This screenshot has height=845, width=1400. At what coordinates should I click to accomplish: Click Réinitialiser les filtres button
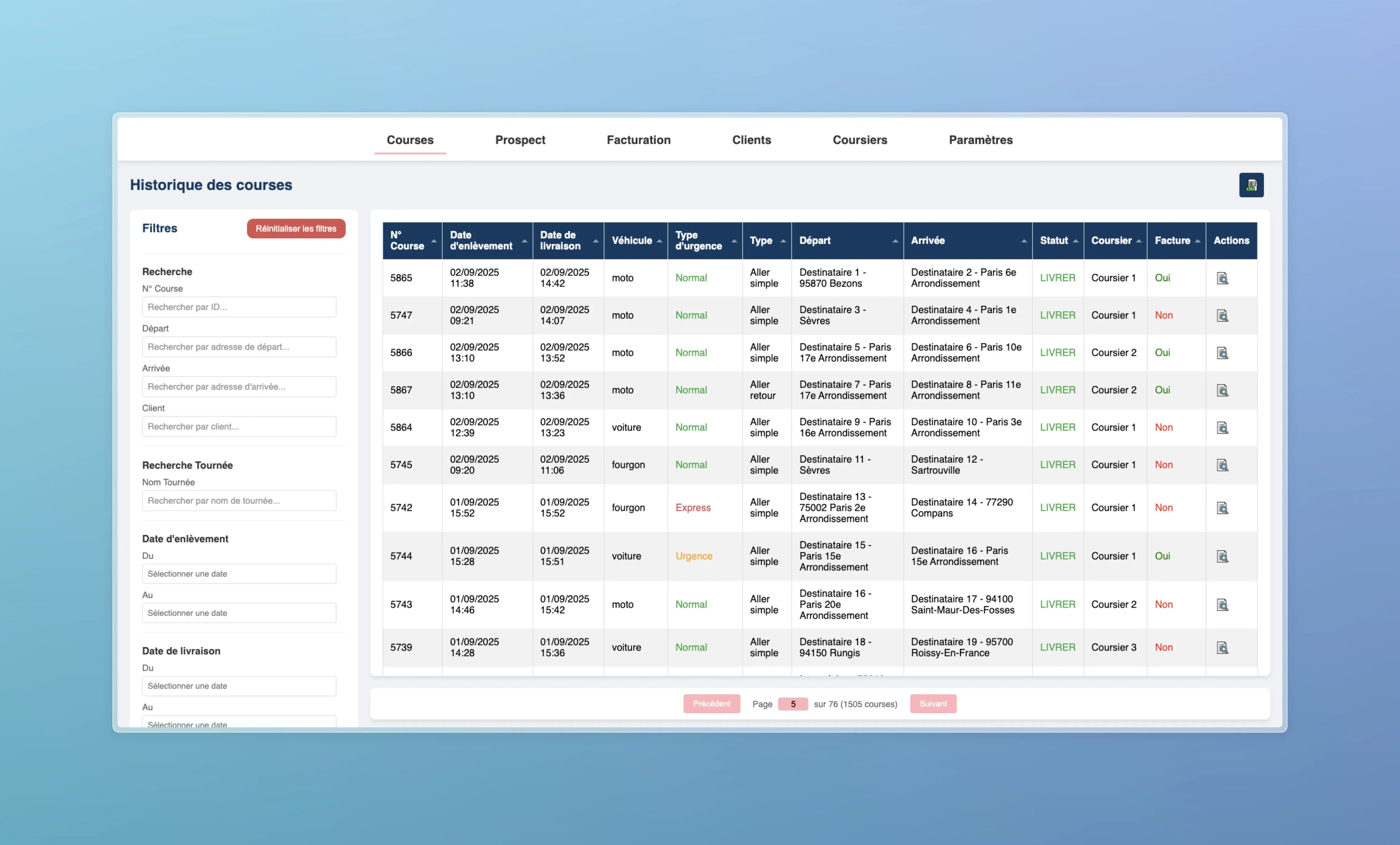[295, 229]
